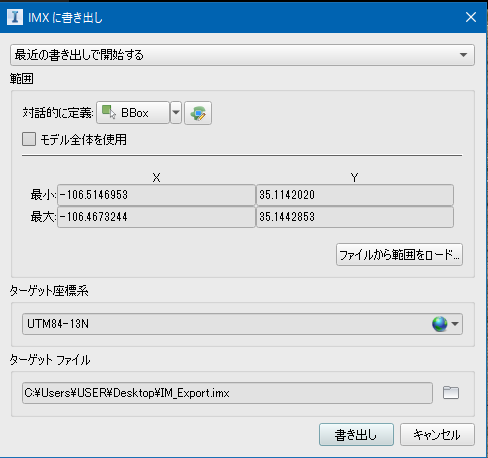Click the maximum Y value field
The height and width of the screenshot is (458, 488).
point(355,217)
